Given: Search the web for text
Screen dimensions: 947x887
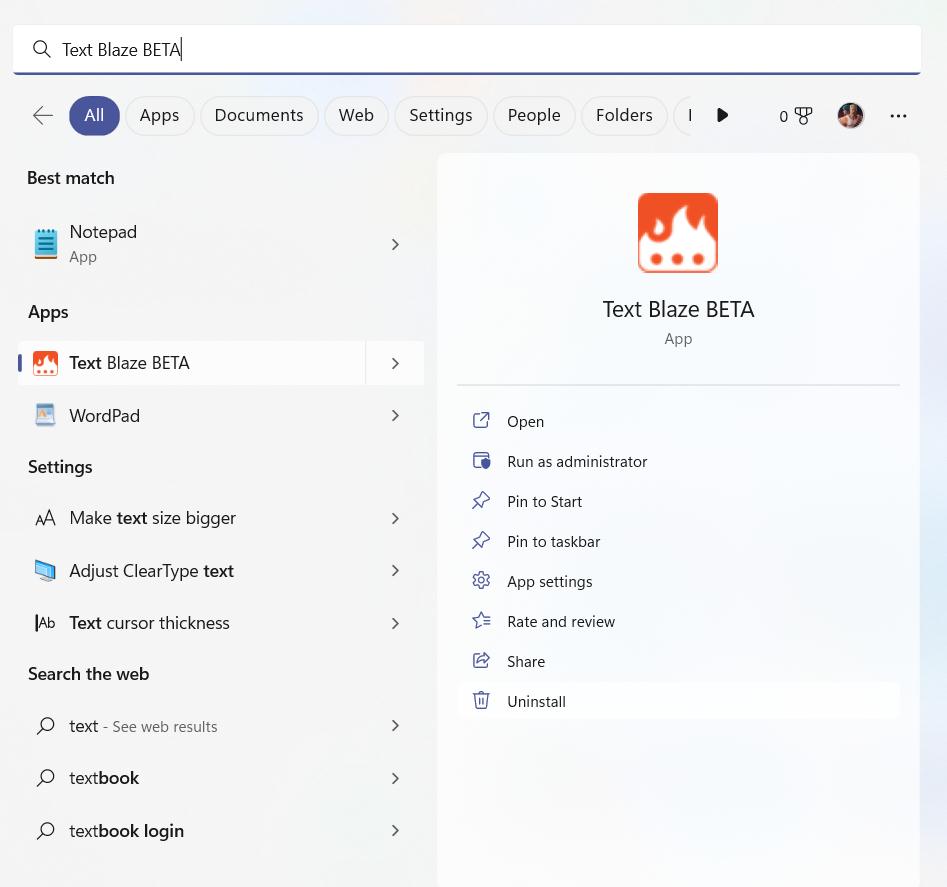Looking at the screenshot, I should (x=221, y=726).
